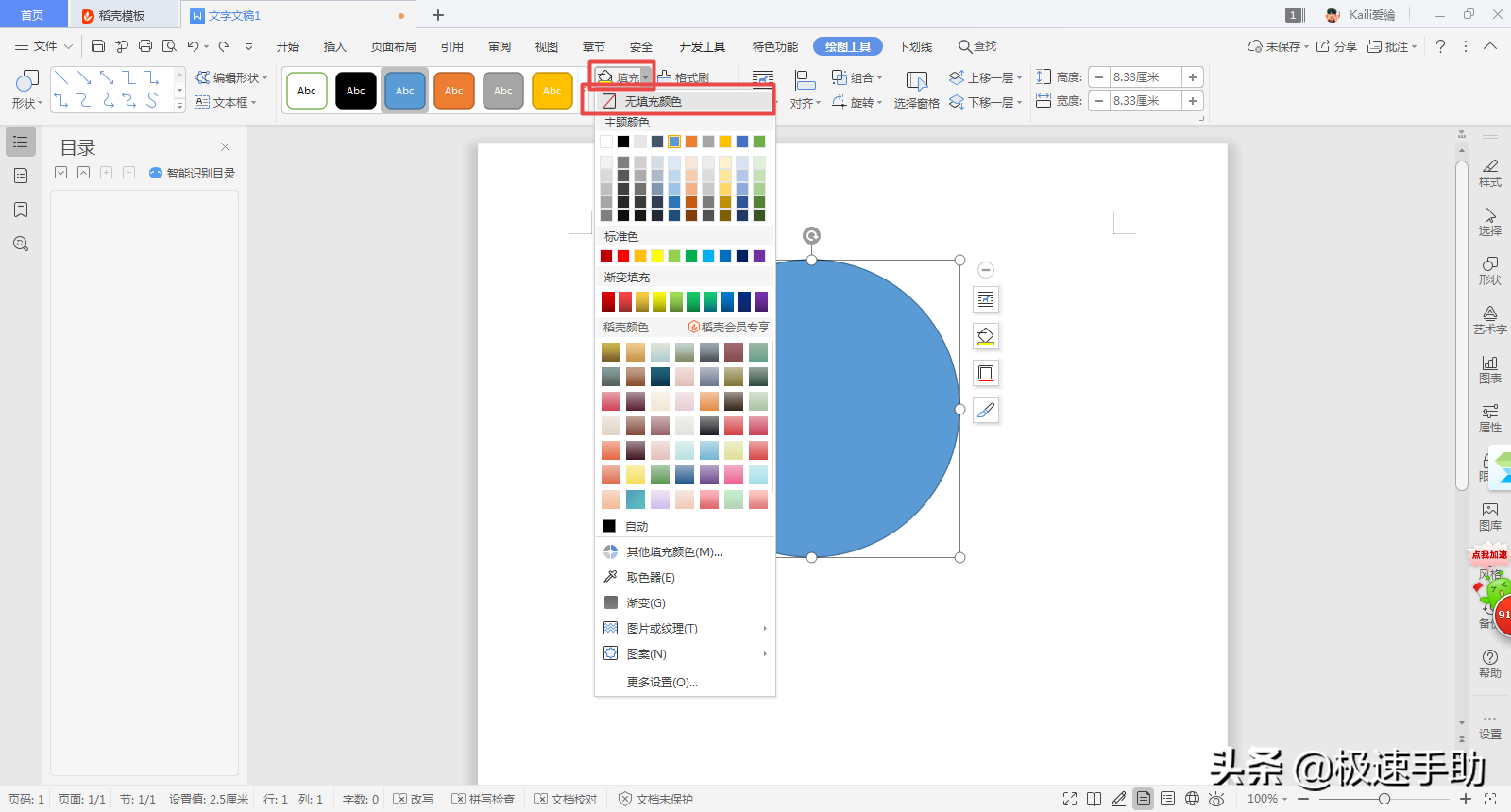Click the edit shape icon
Screen dimensions: 1511x812
pyautogui.click(x=202, y=77)
